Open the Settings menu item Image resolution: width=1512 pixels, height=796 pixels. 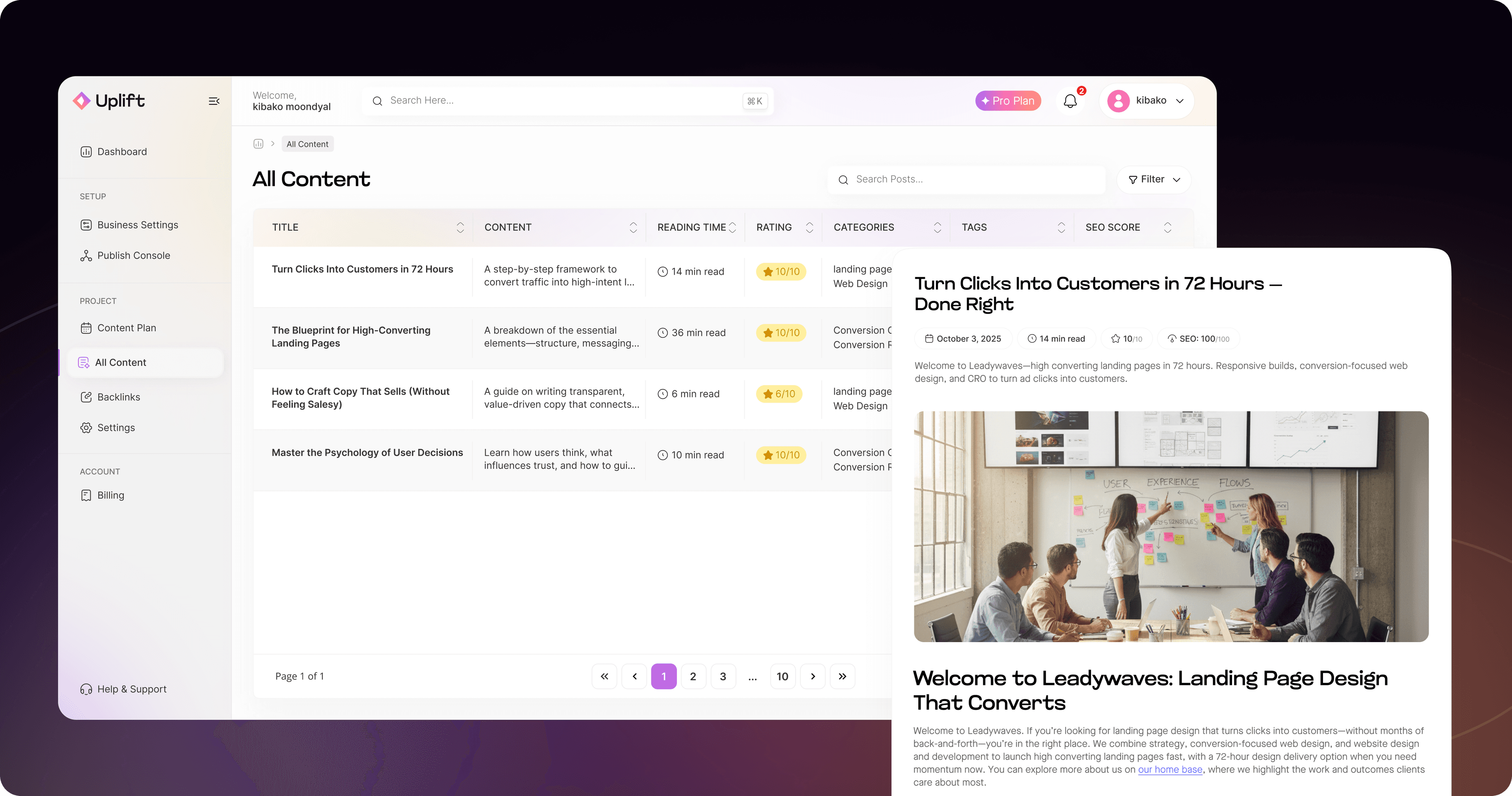tap(116, 428)
